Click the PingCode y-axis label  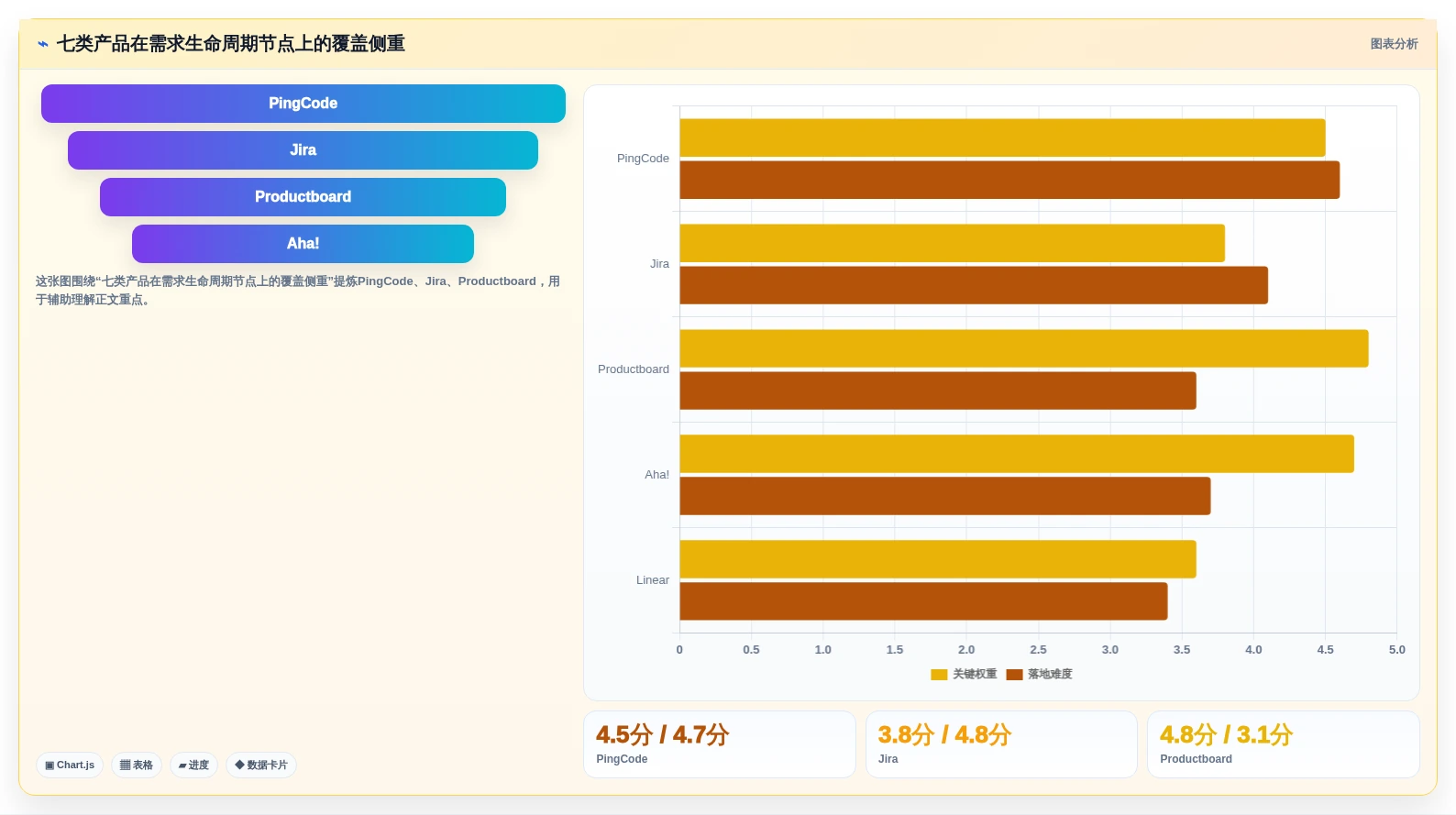pos(643,159)
